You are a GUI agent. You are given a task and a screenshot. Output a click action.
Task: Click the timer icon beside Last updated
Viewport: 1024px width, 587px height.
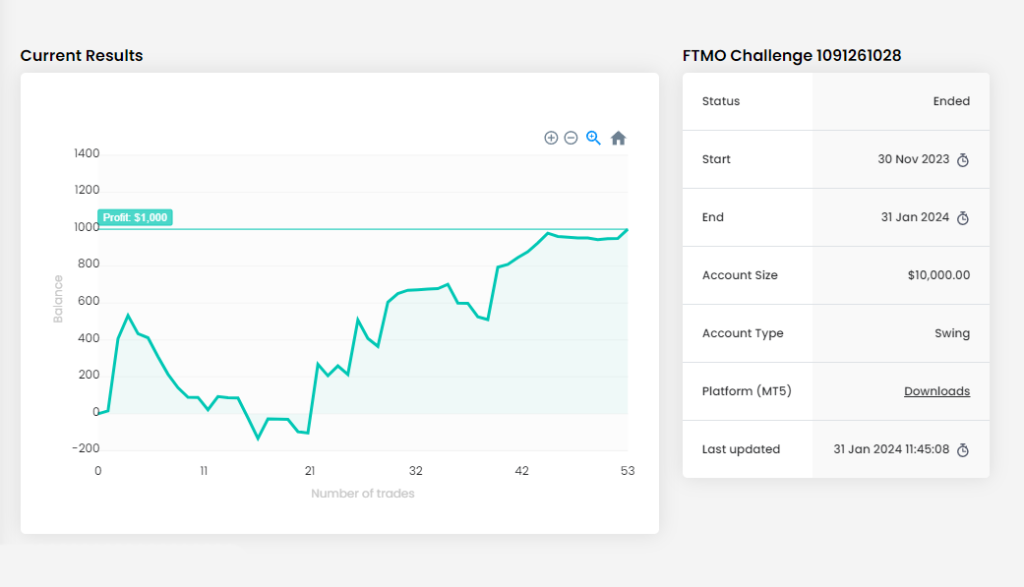click(963, 450)
